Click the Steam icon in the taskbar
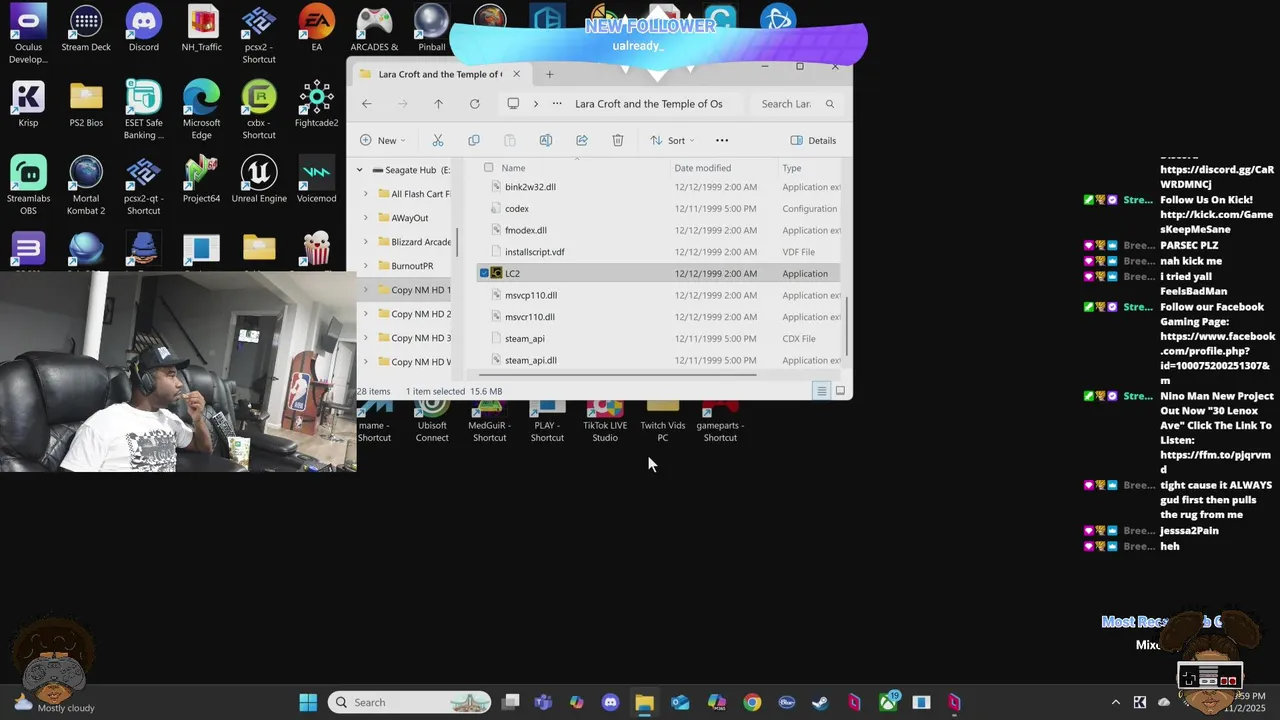This screenshot has width=1280, height=720. point(819,702)
